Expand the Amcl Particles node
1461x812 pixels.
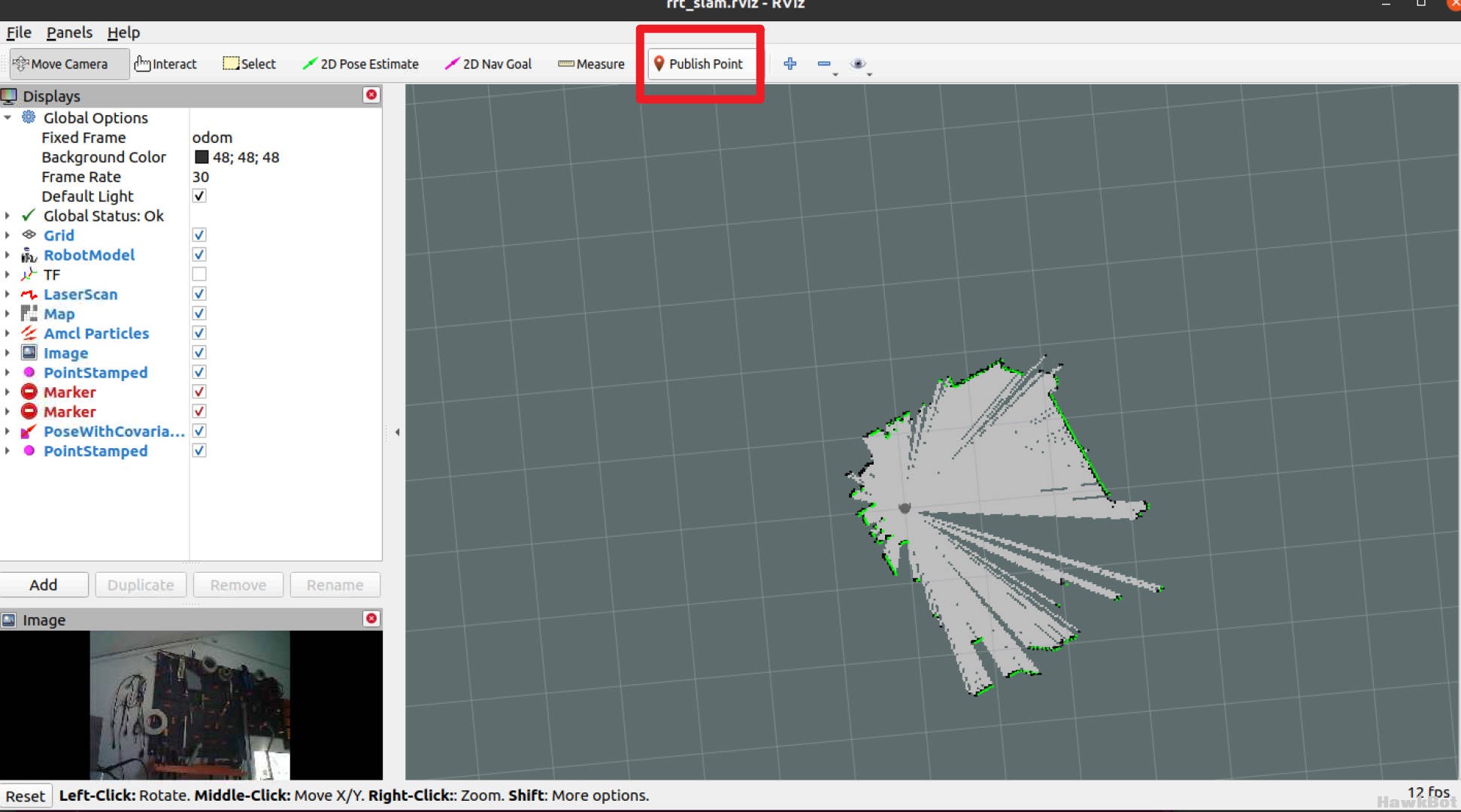[8, 333]
